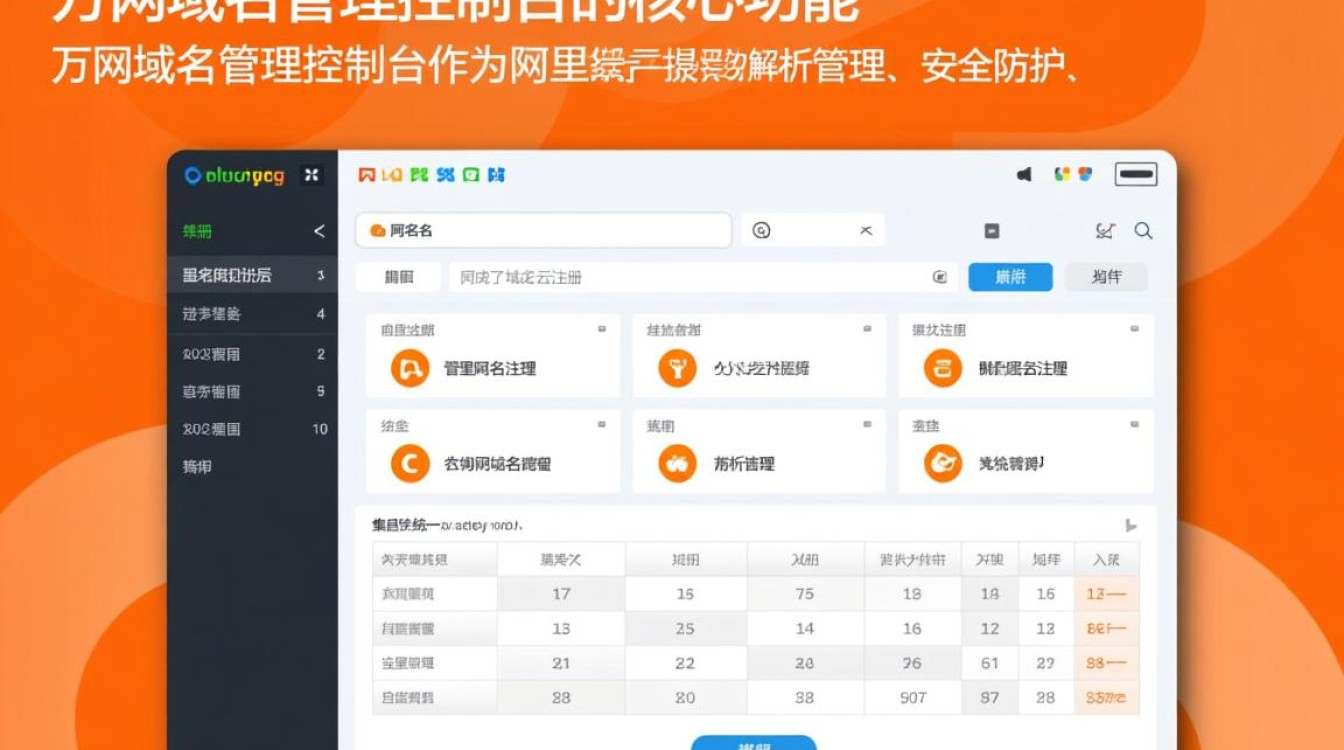The height and width of the screenshot is (750, 1344).
Task: Click the speaker icon in the top-right corner
Action: [x=1023, y=173]
